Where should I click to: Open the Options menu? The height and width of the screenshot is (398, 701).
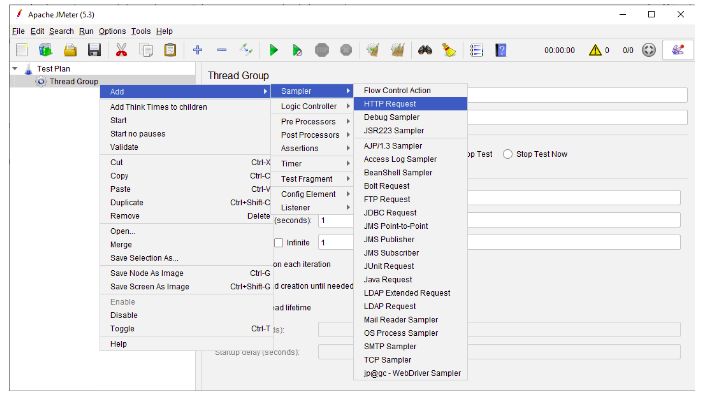coord(112,31)
